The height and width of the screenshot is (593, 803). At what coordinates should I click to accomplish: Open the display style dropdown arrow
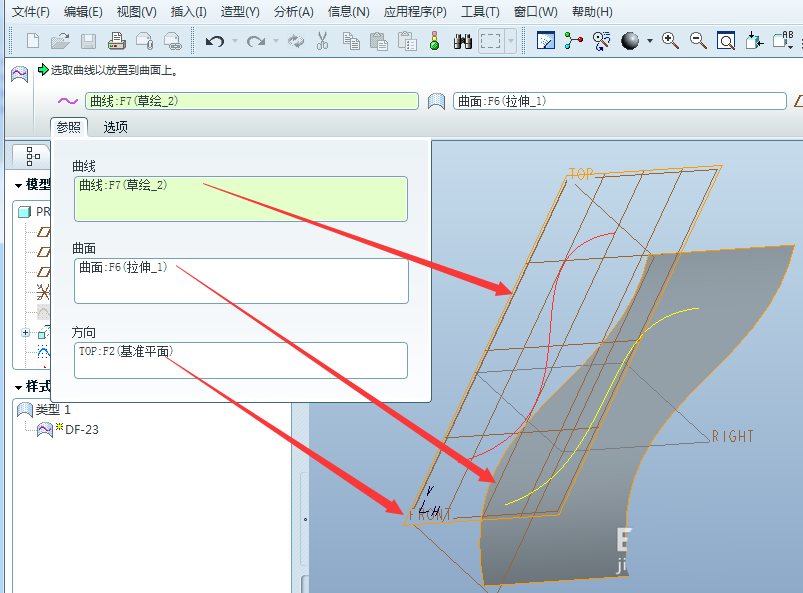pyautogui.click(x=650, y=41)
